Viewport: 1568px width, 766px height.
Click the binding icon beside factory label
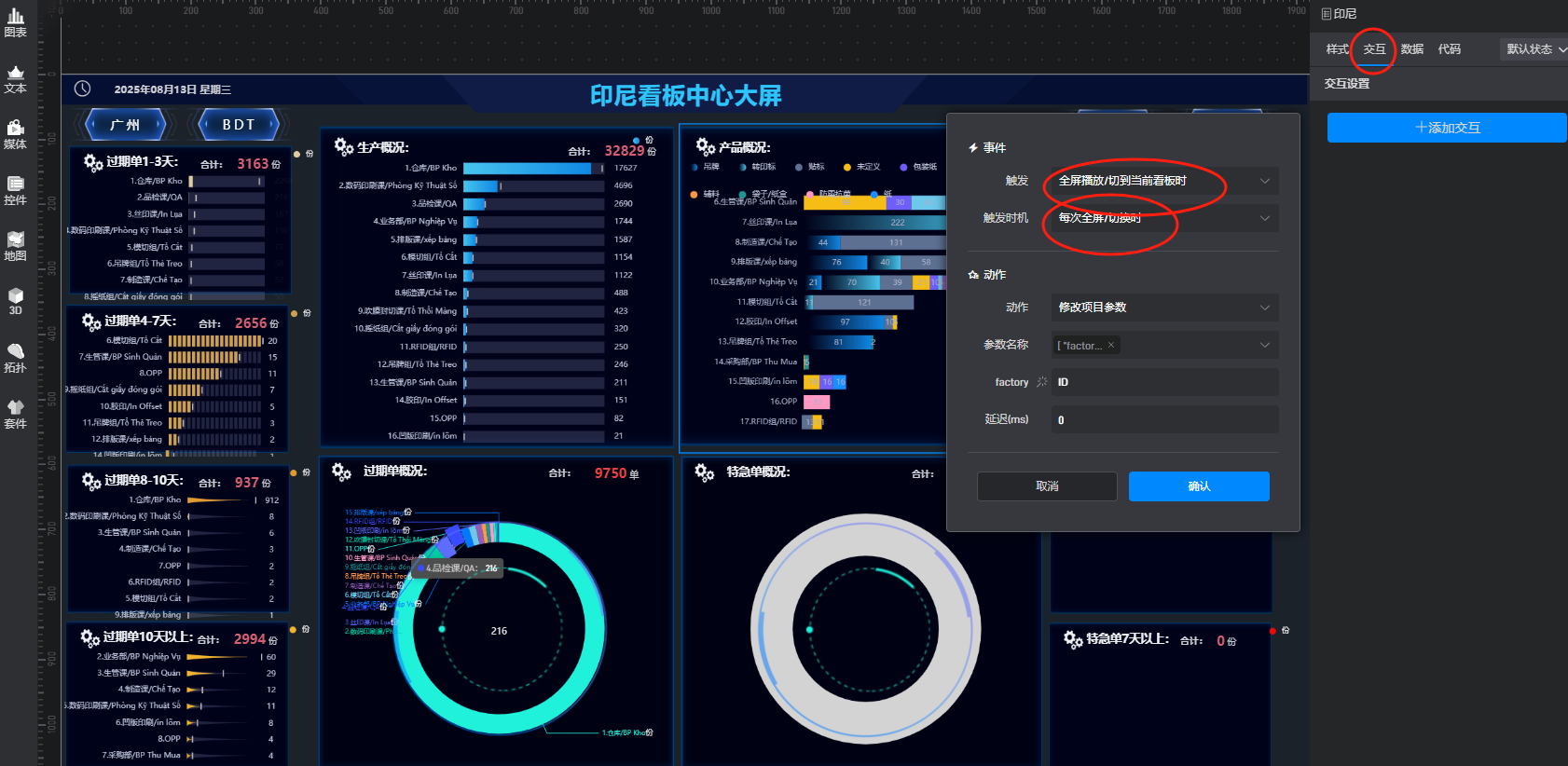point(1042,382)
